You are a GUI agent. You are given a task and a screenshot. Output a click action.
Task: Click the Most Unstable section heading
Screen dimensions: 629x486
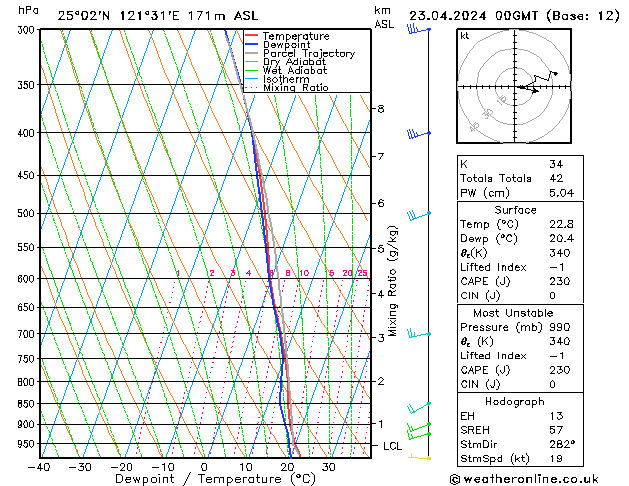tap(513, 313)
